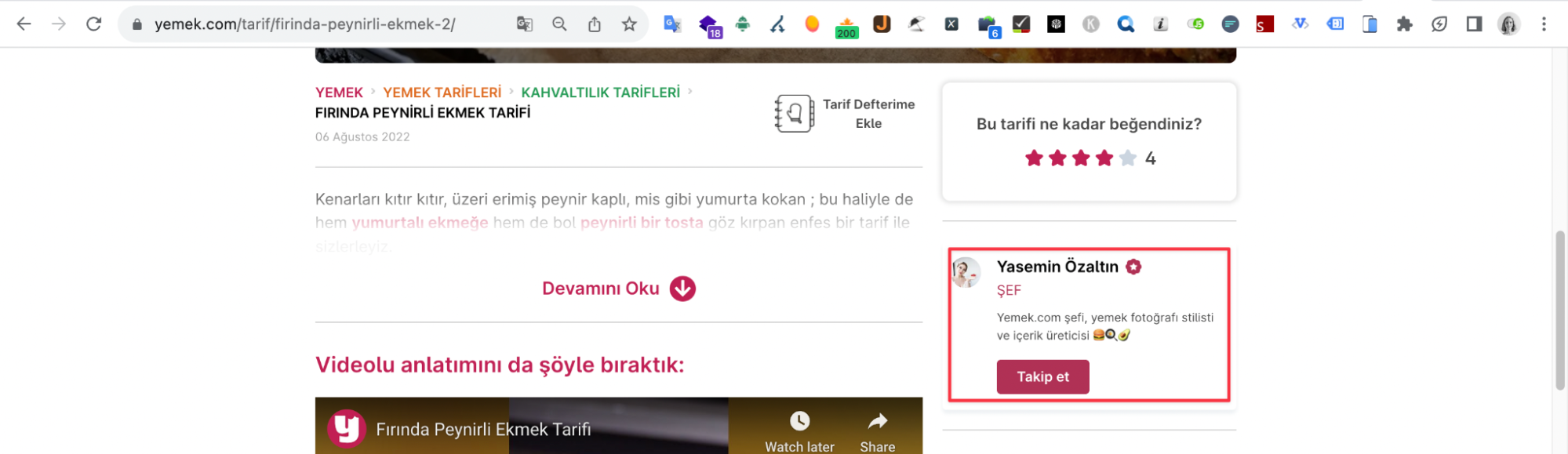1568x454 pixels.
Task: Open extension showing green 200 badge
Action: click(x=846, y=27)
